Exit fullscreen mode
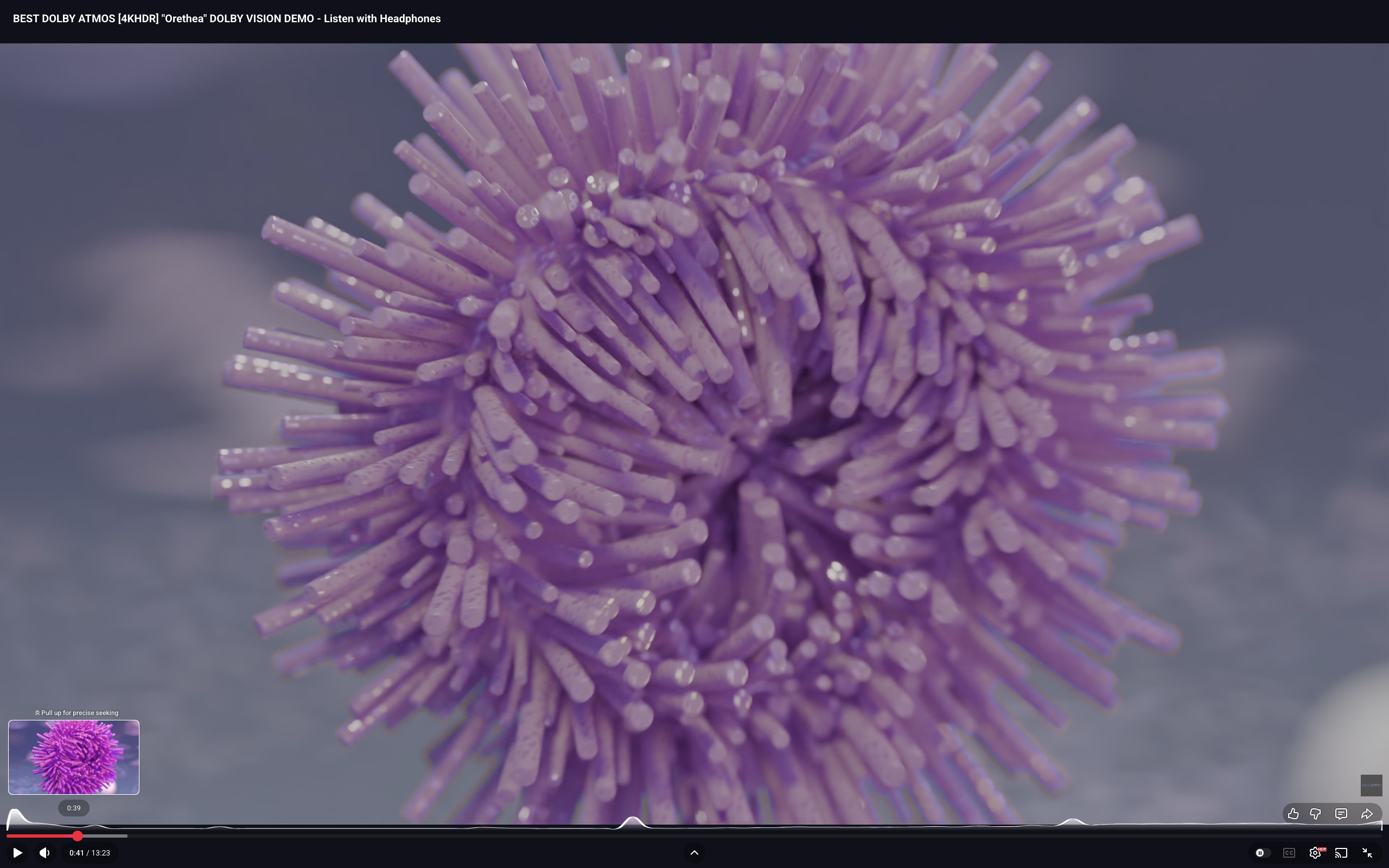The width and height of the screenshot is (1389, 868). (1368, 852)
